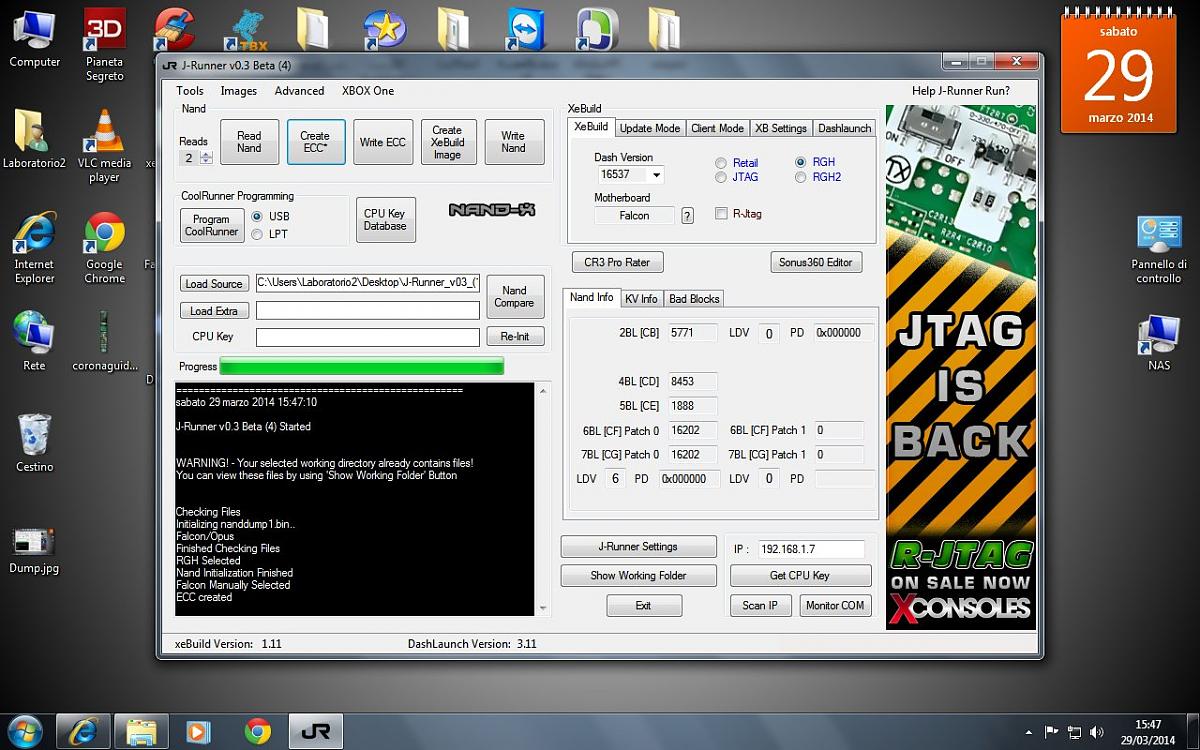The height and width of the screenshot is (750, 1200).
Task: Open the Bad Blocks tab
Action: point(694,299)
